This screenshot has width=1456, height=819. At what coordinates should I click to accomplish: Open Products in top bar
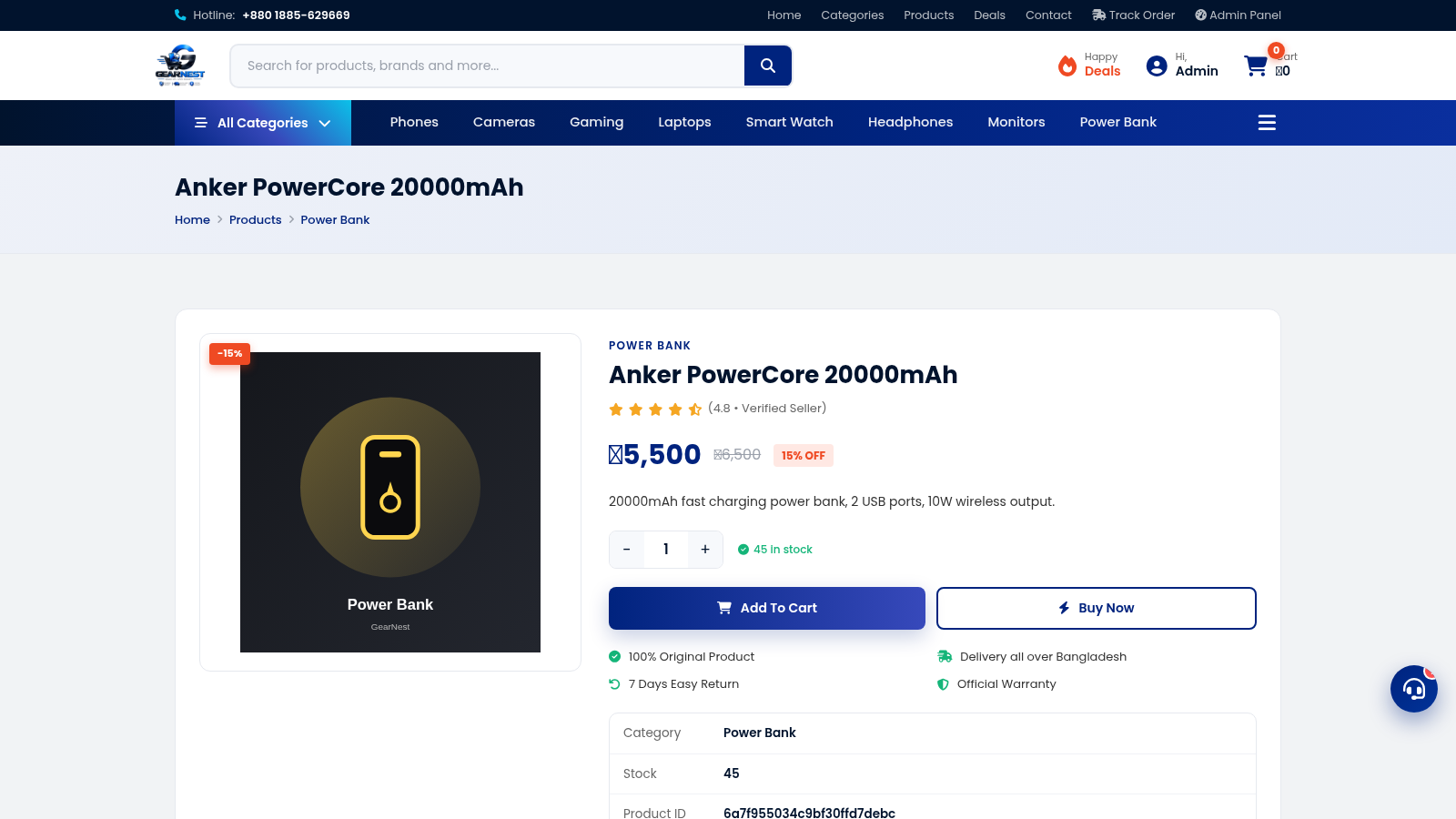point(929,15)
